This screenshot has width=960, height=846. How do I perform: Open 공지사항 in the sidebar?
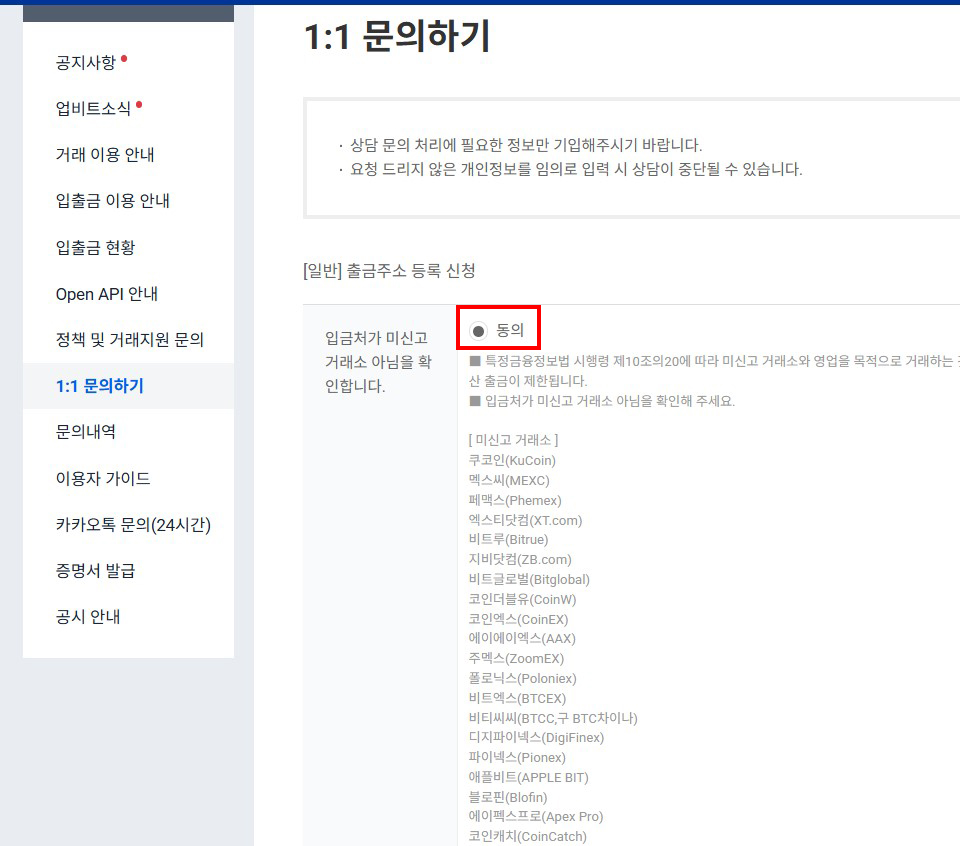86,62
